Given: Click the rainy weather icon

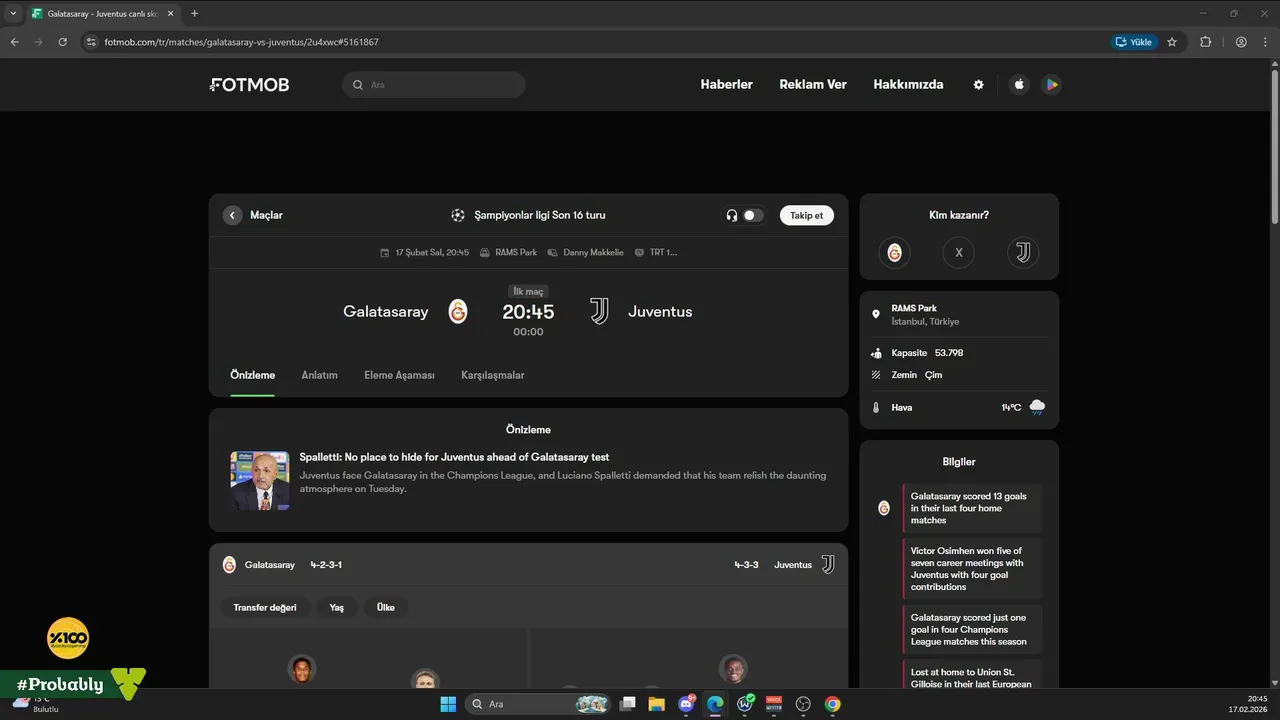Looking at the screenshot, I should [x=1037, y=407].
